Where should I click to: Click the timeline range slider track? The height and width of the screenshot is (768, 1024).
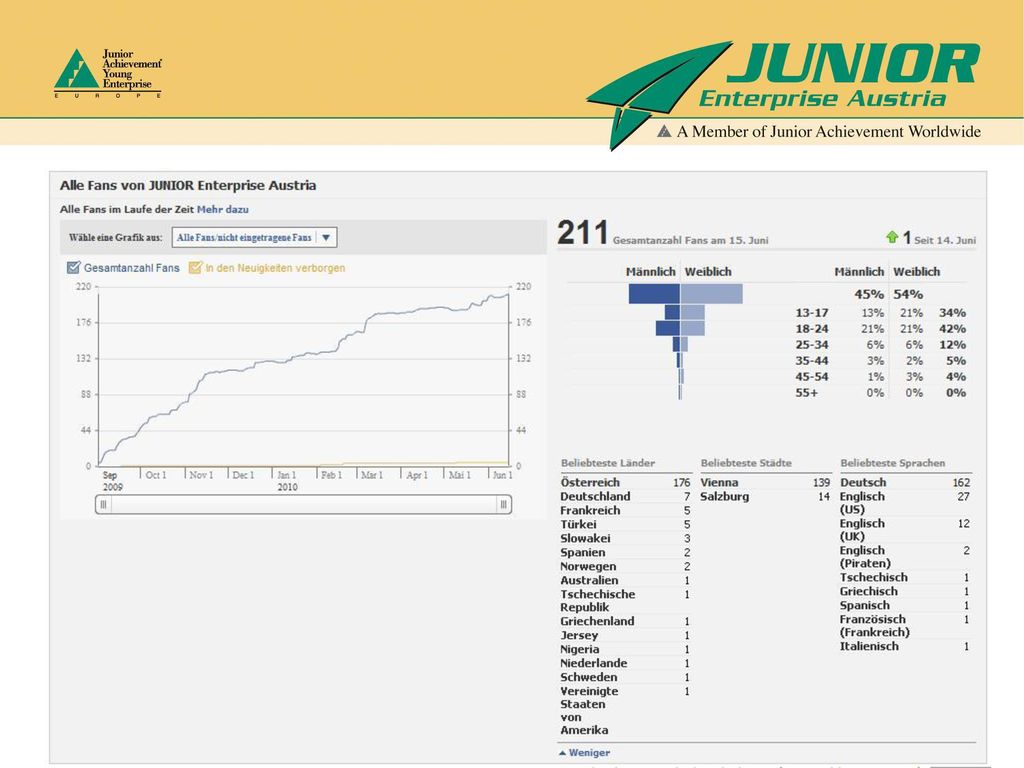pos(304,504)
